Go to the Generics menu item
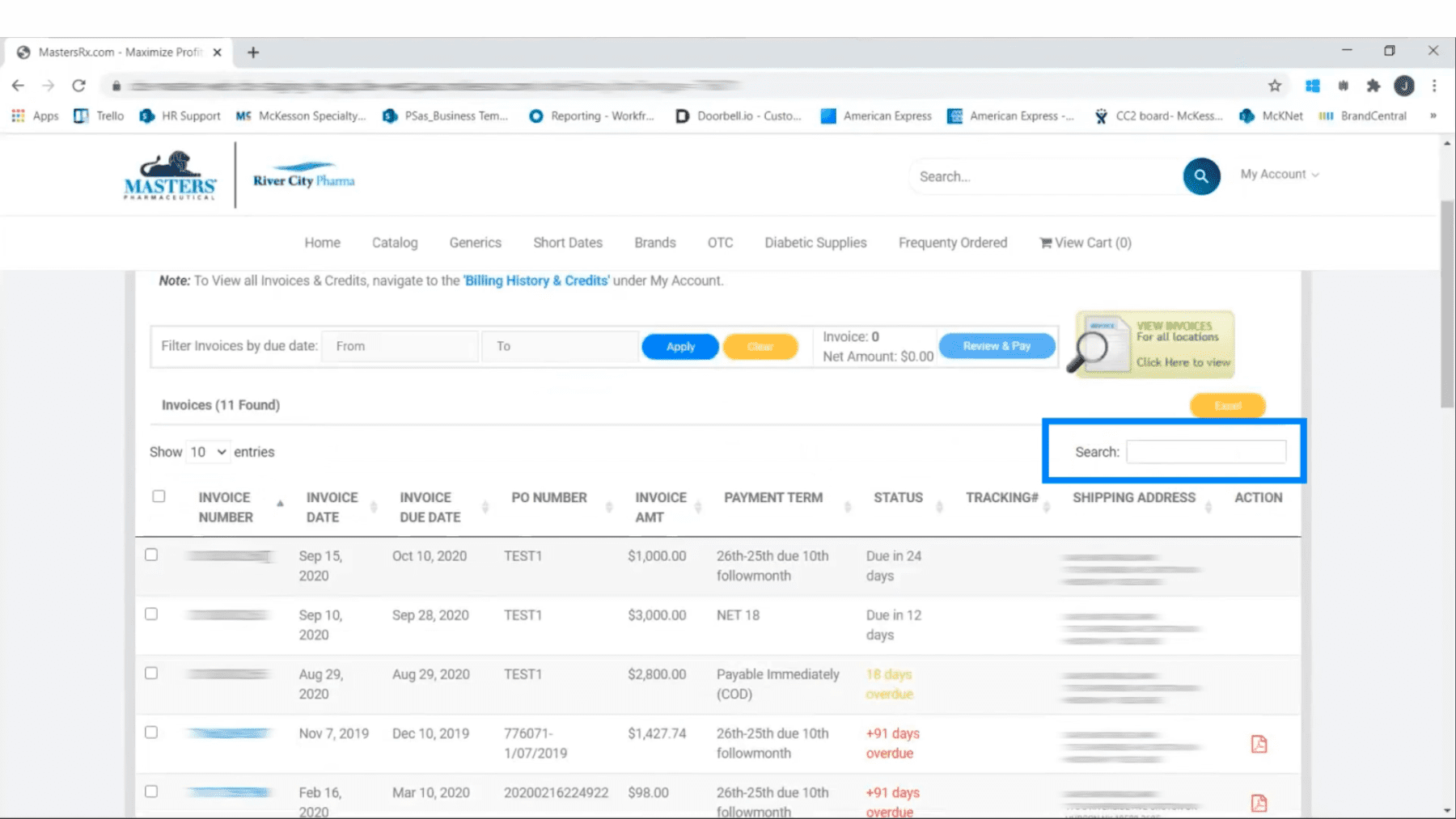The width and height of the screenshot is (1456, 819). click(x=475, y=243)
